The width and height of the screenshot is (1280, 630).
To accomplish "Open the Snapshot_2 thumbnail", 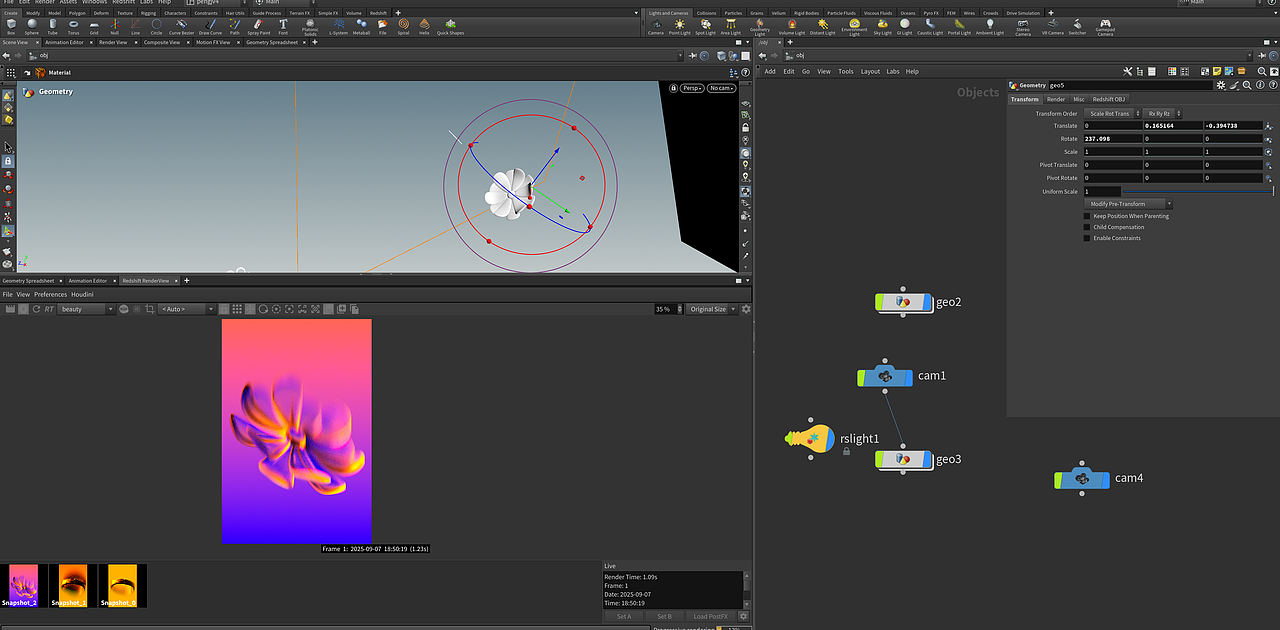I will (23, 585).
